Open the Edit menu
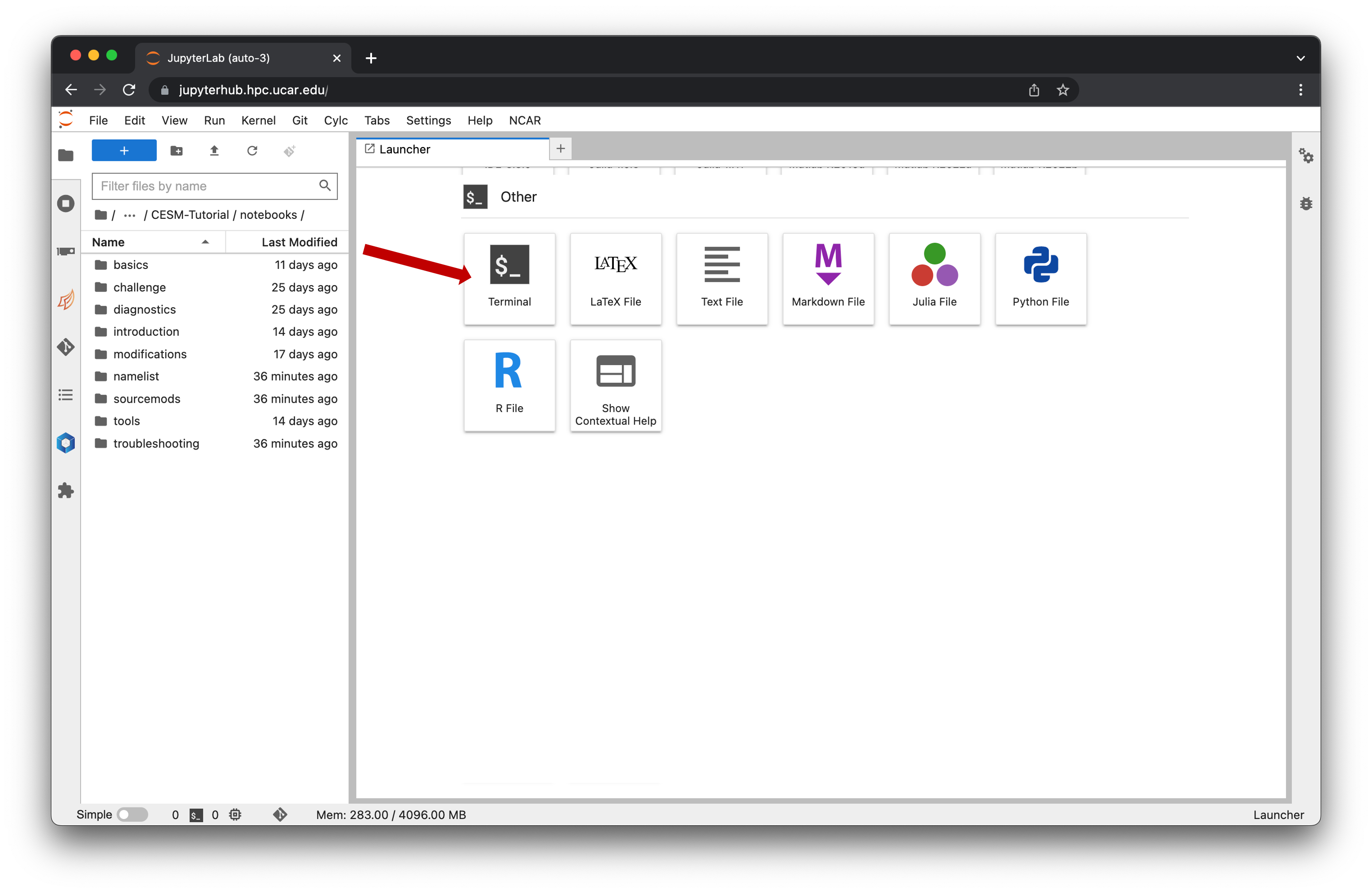The width and height of the screenshot is (1372, 893). (134, 120)
